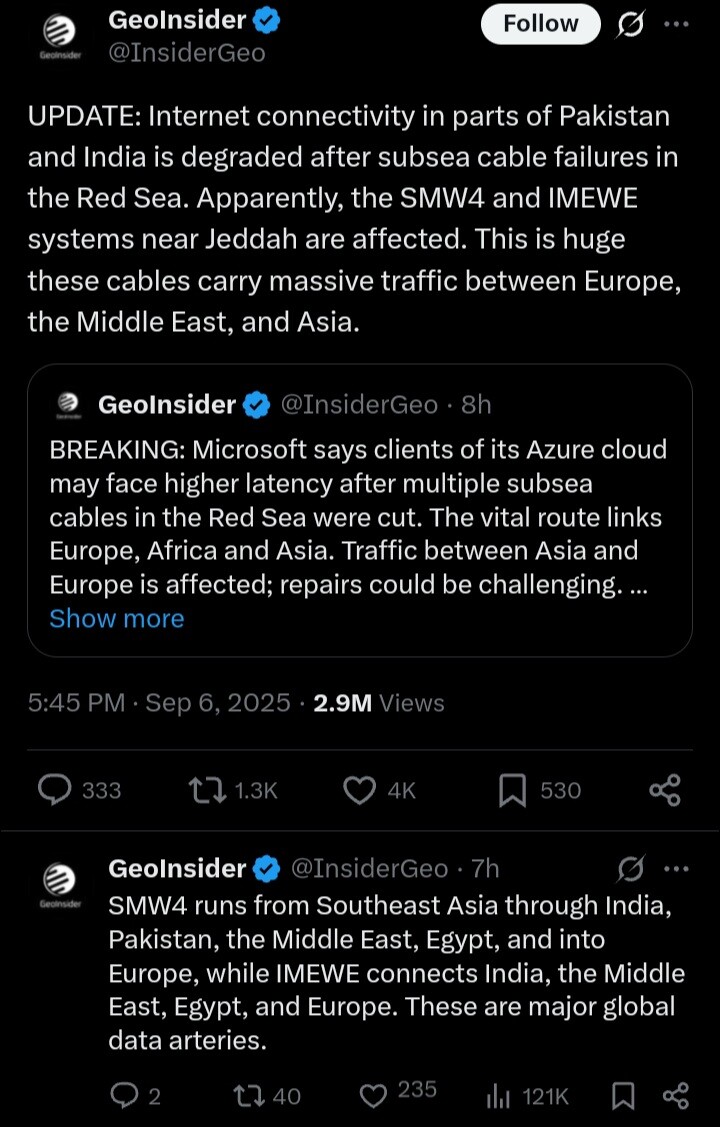This screenshot has height=1127, width=720.
Task: Open the @InsiderGeo handle under GeoInsider
Action: point(187,53)
